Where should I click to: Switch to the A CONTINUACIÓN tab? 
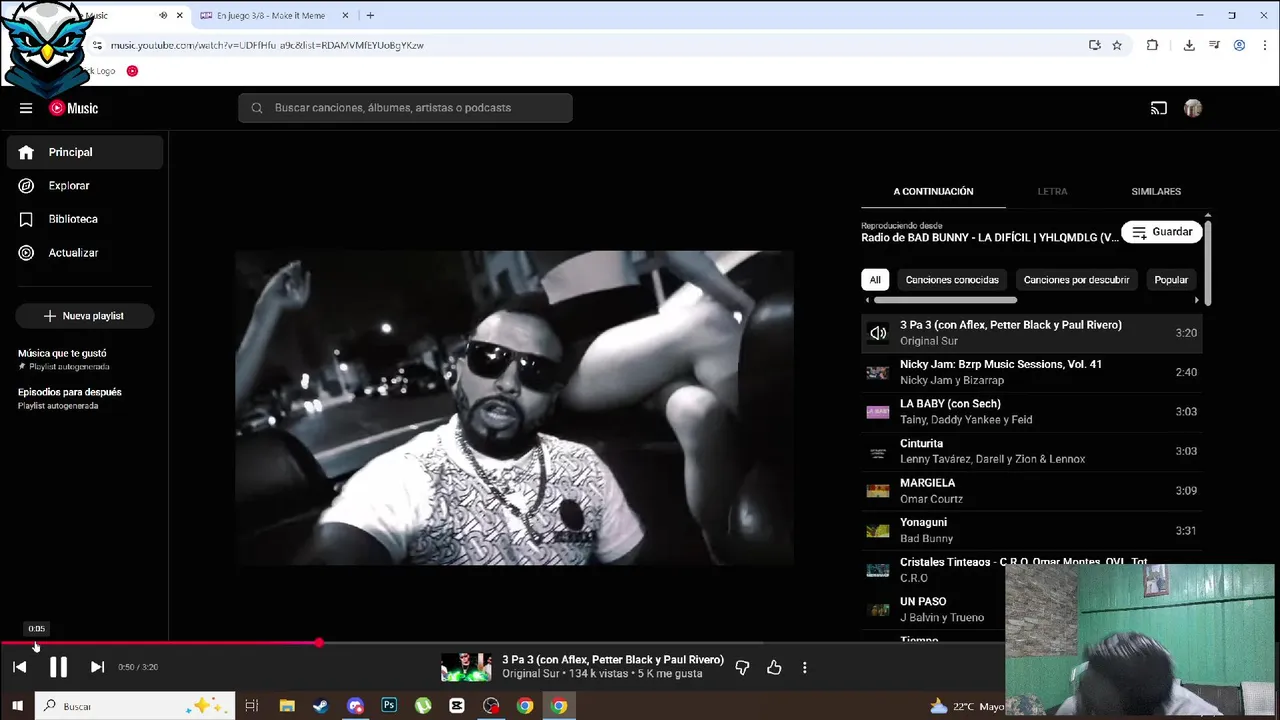click(x=933, y=191)
